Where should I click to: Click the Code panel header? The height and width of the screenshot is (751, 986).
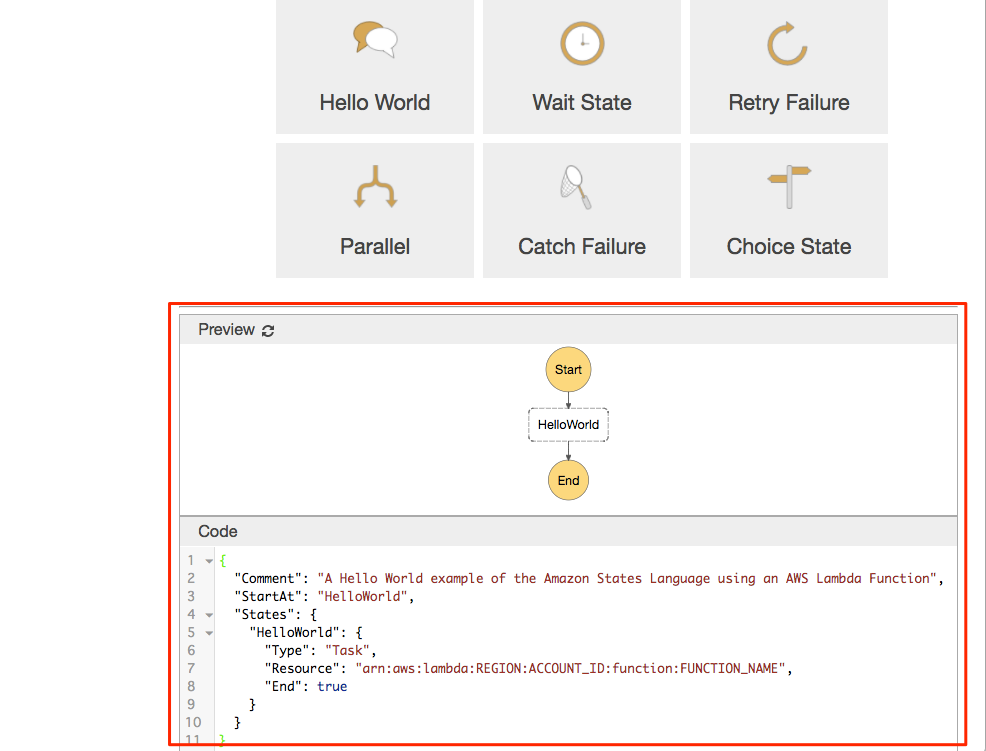(217, 531)
